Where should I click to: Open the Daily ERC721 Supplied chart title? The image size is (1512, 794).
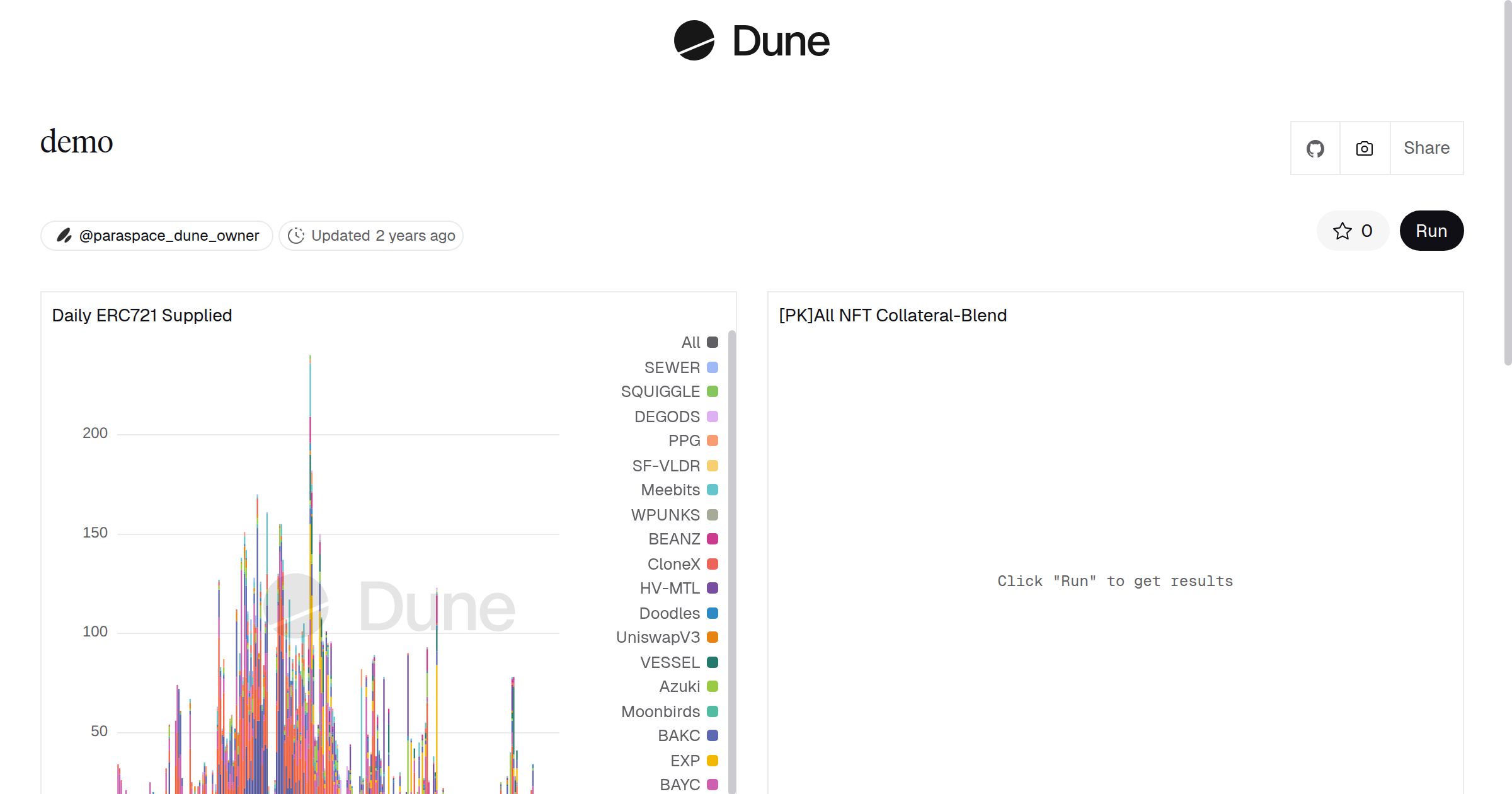[x=142, y=315]
